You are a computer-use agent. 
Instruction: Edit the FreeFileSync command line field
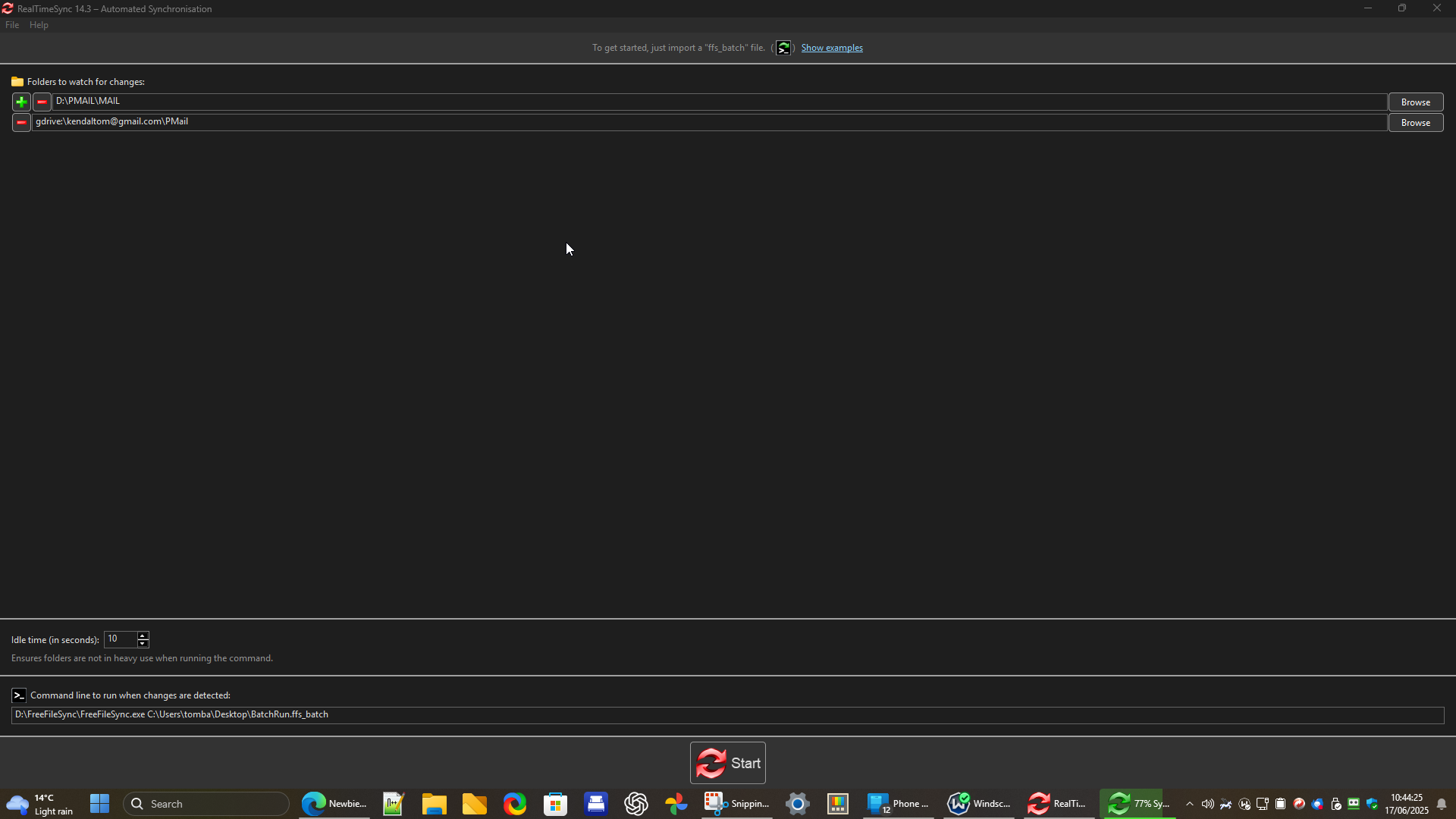(728, 715)
